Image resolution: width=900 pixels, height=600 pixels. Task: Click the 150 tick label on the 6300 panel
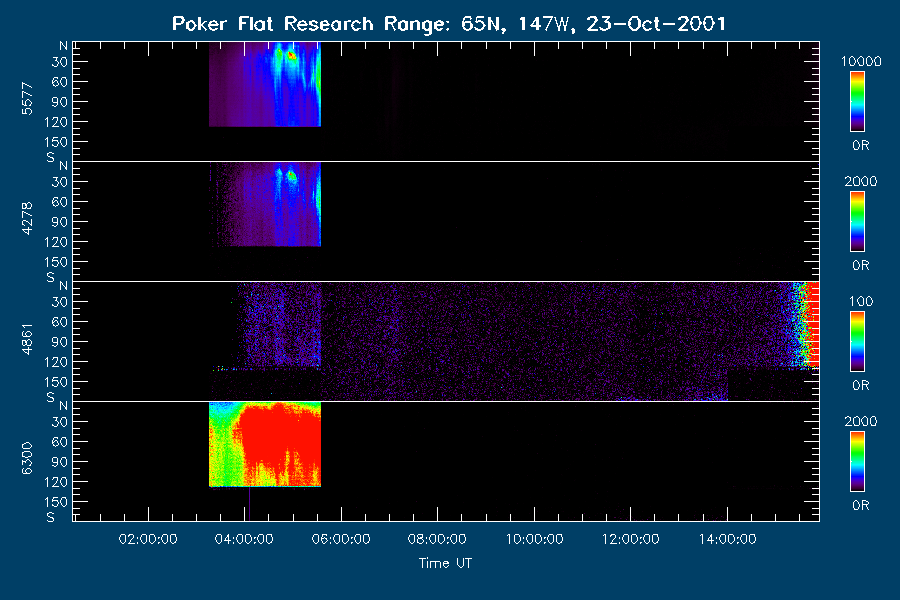[x=56, y=502]
